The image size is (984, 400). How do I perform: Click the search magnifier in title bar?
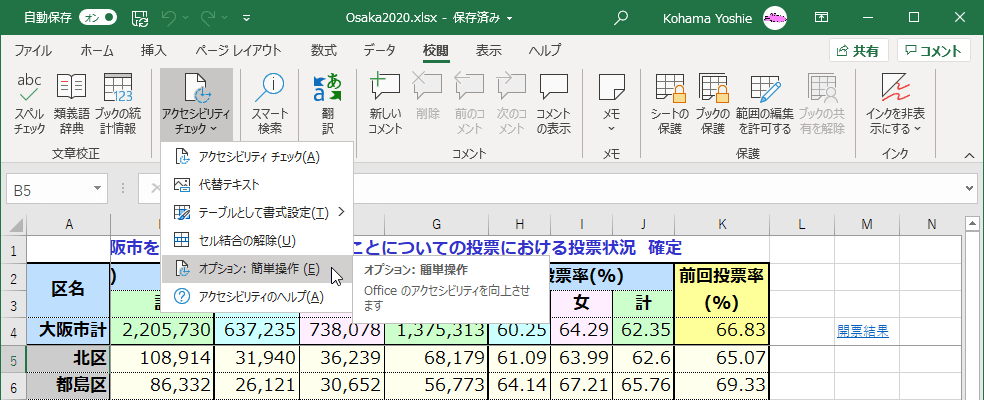pos(621,18)
